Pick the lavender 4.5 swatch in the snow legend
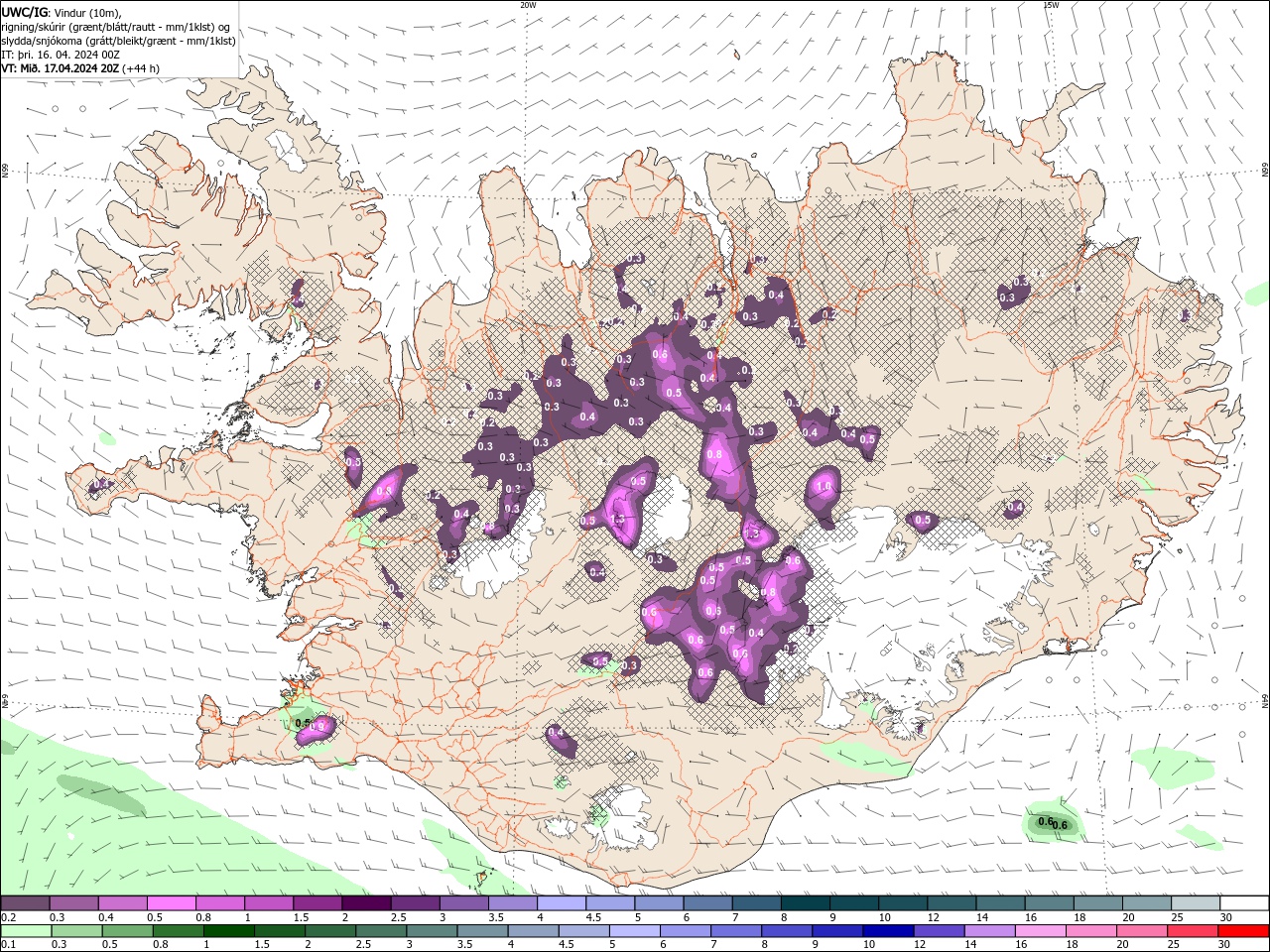Viewport: 1270px width, 952px height. pos(609,903)
